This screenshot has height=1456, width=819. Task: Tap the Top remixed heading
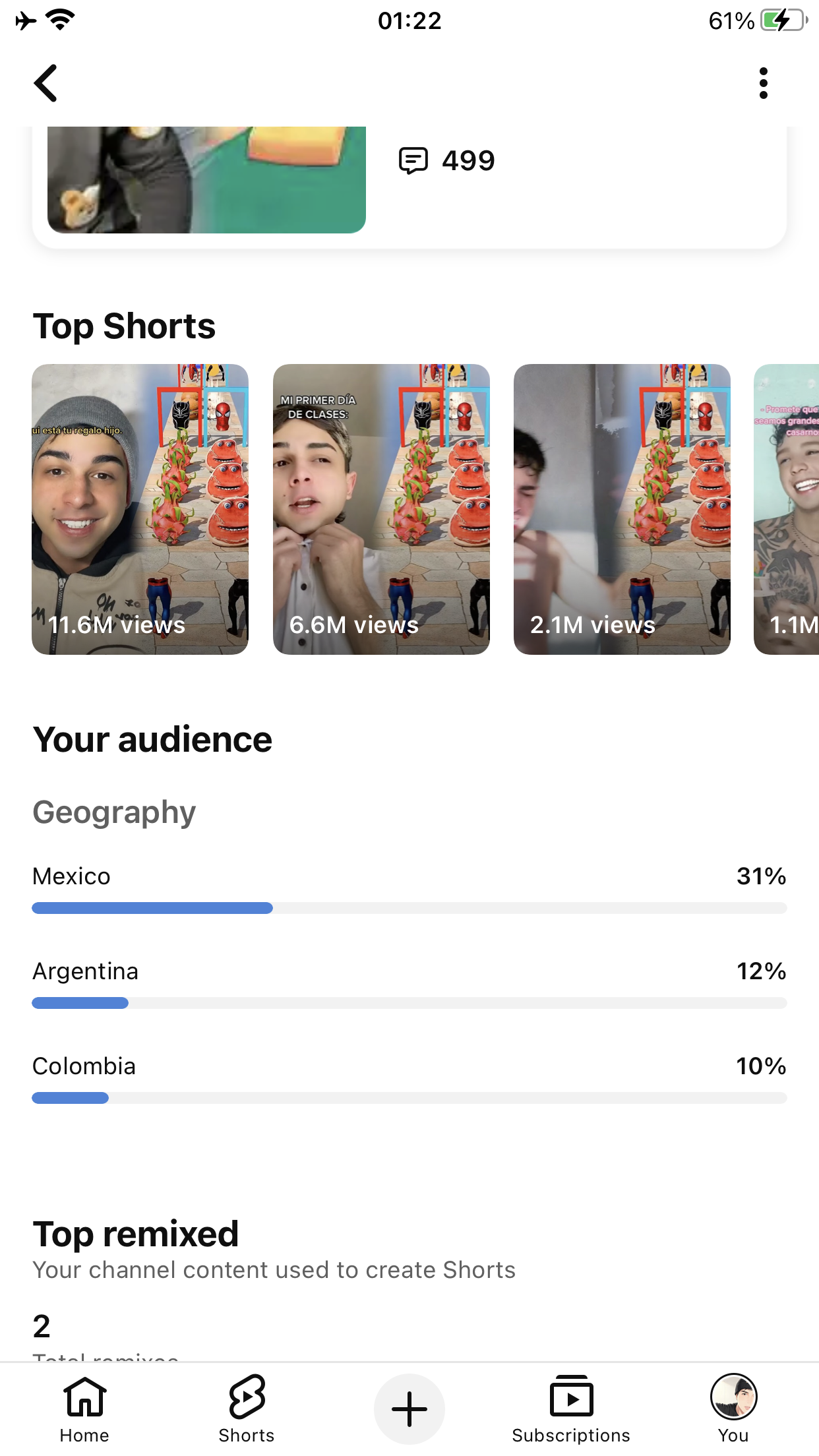click(x=136, y=1234)
